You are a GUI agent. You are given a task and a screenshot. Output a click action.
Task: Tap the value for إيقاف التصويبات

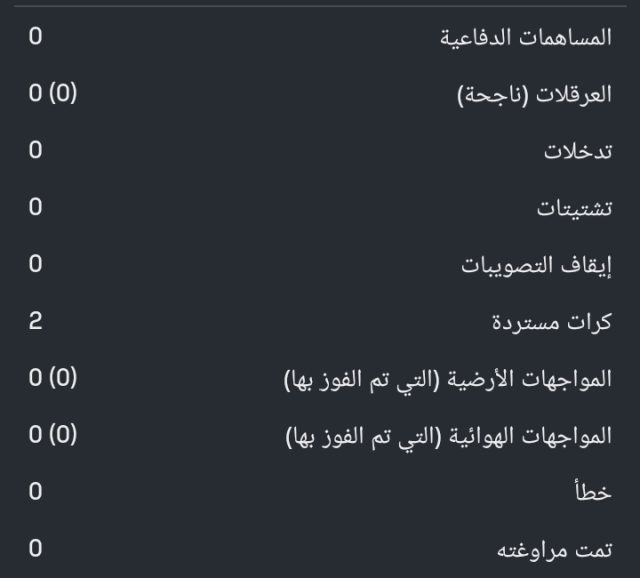tap(35, 266)
